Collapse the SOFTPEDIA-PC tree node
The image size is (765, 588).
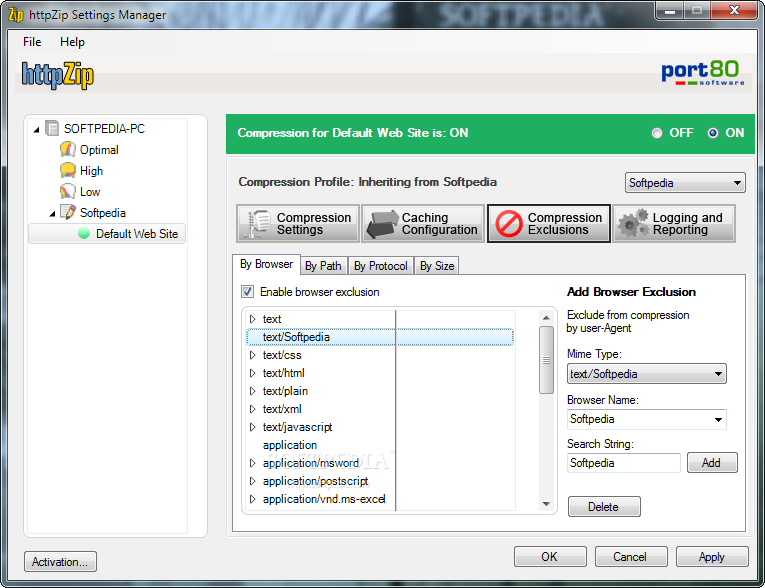[x=37, y=129]
